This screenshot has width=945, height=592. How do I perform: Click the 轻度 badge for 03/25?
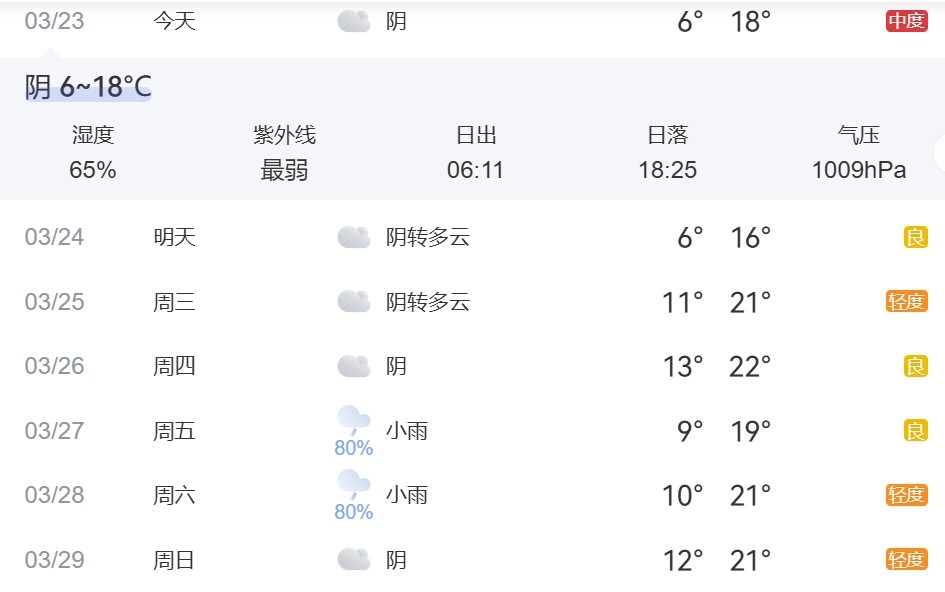click(906, 302)
